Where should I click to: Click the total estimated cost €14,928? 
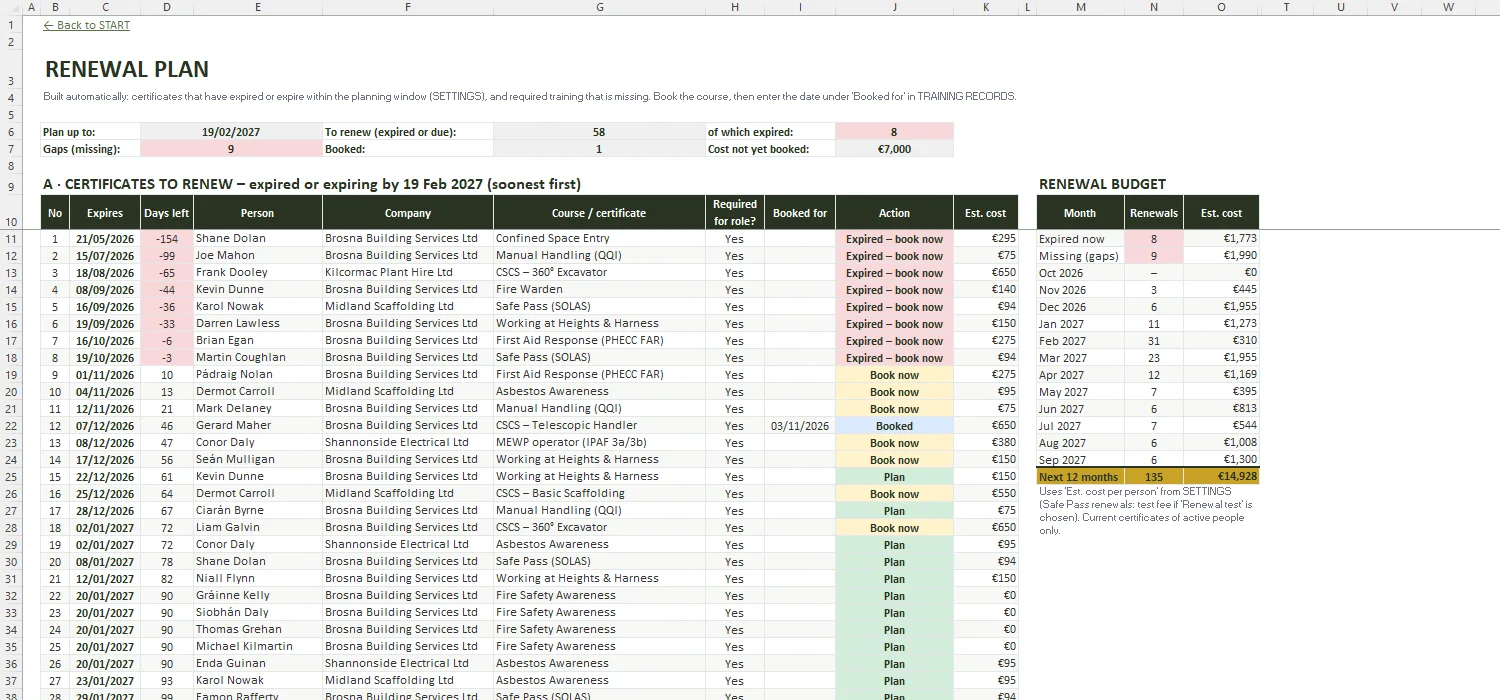[1221, 477]
